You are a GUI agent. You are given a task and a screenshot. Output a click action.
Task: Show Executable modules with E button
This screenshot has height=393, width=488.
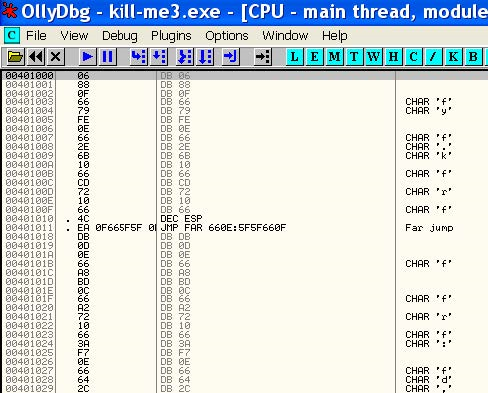[314, 57]
